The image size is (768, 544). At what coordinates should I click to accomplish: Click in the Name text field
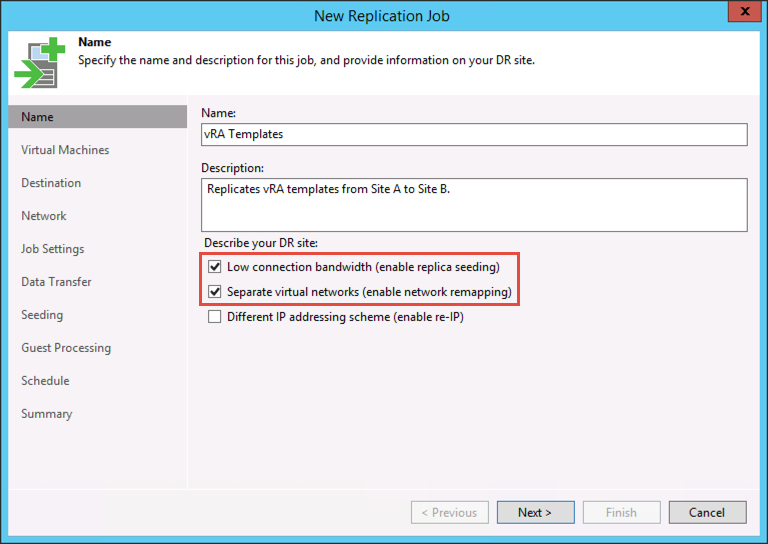474,134
